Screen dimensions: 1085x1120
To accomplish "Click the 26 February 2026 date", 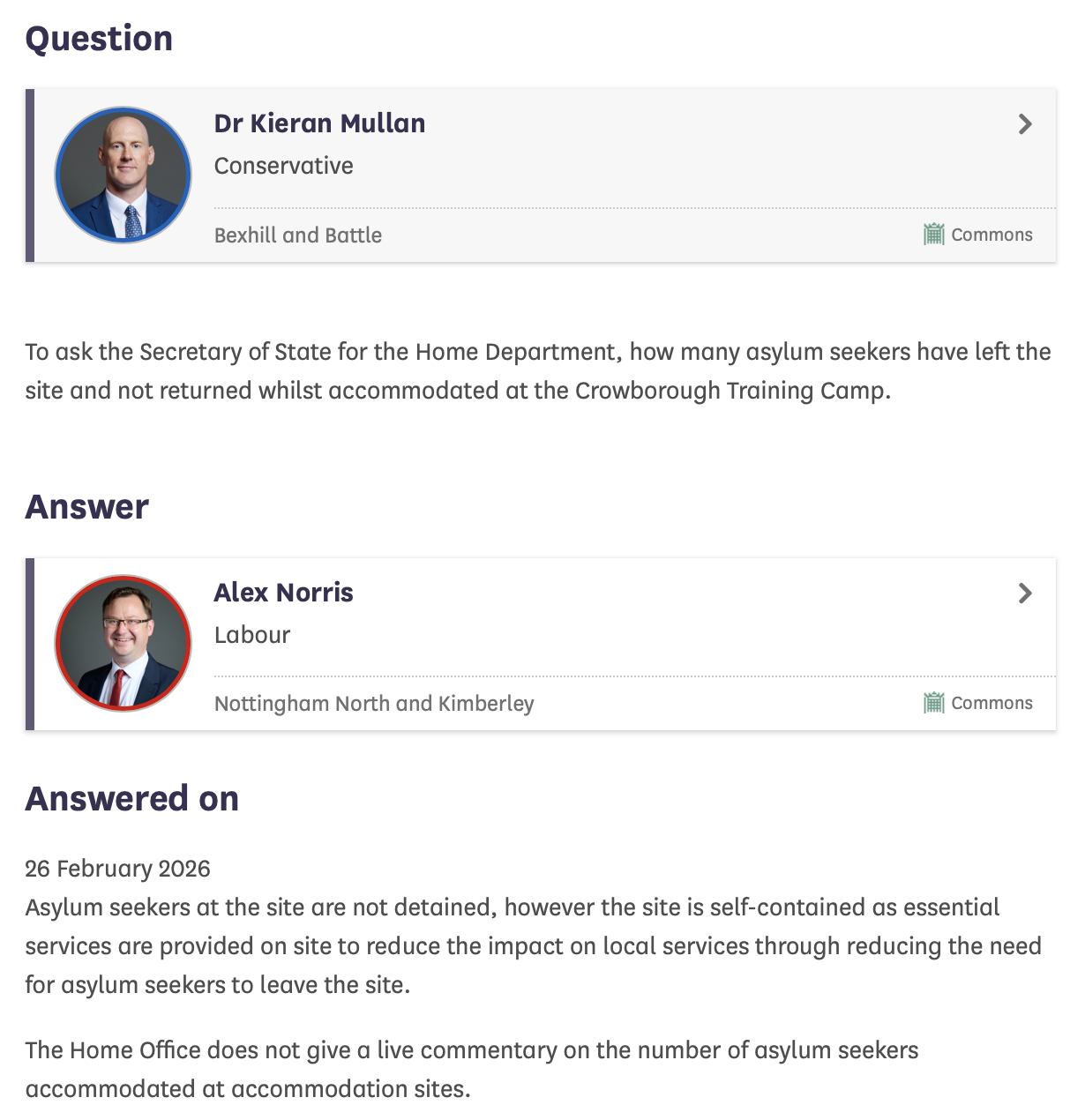I will 117,869.
